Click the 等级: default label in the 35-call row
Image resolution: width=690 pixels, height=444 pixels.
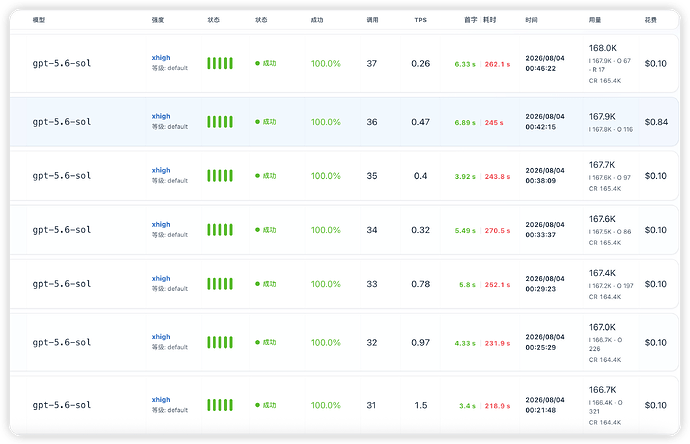tap(170, 180)
